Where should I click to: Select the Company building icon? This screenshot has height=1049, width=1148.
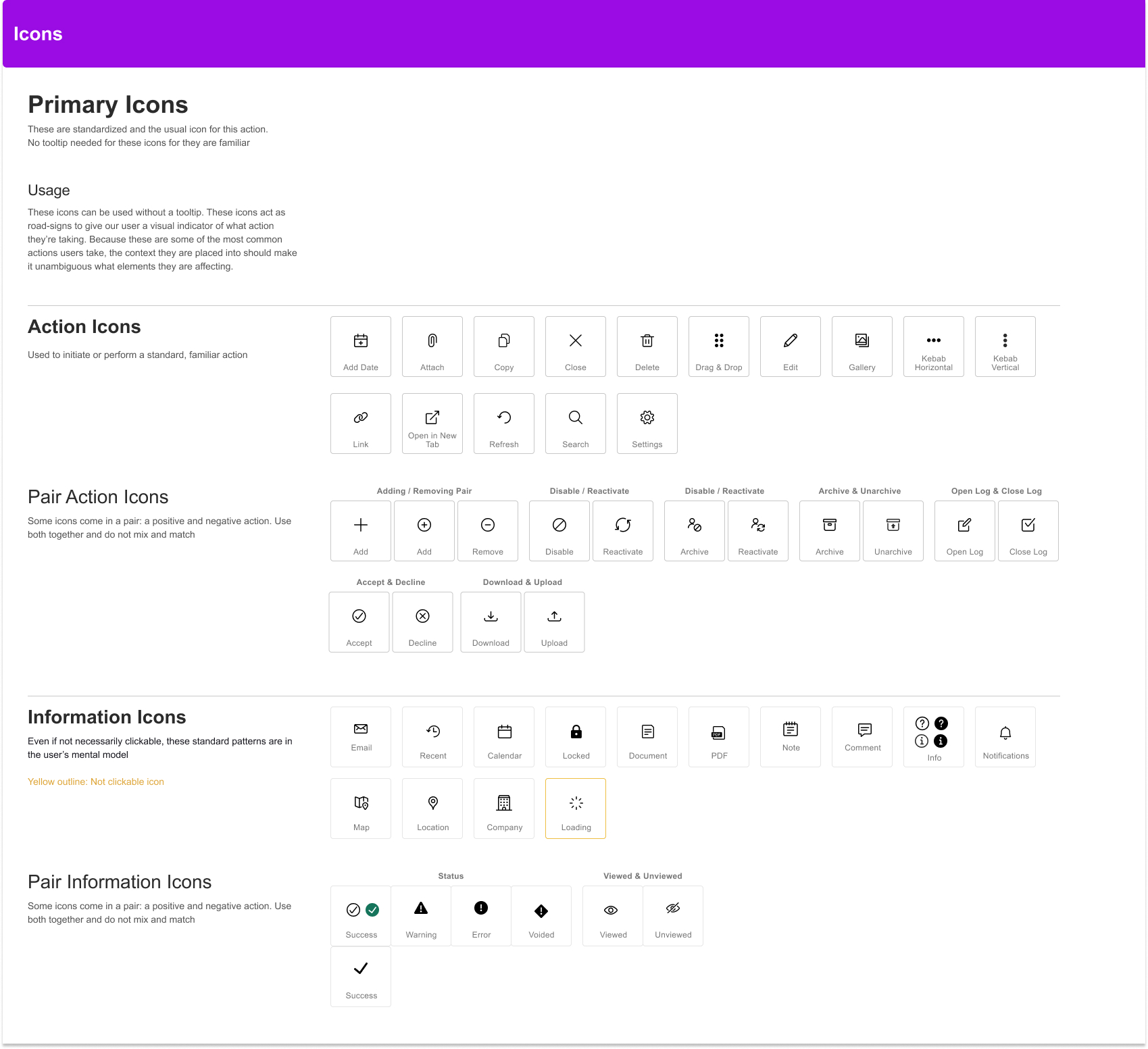(504, 803)
